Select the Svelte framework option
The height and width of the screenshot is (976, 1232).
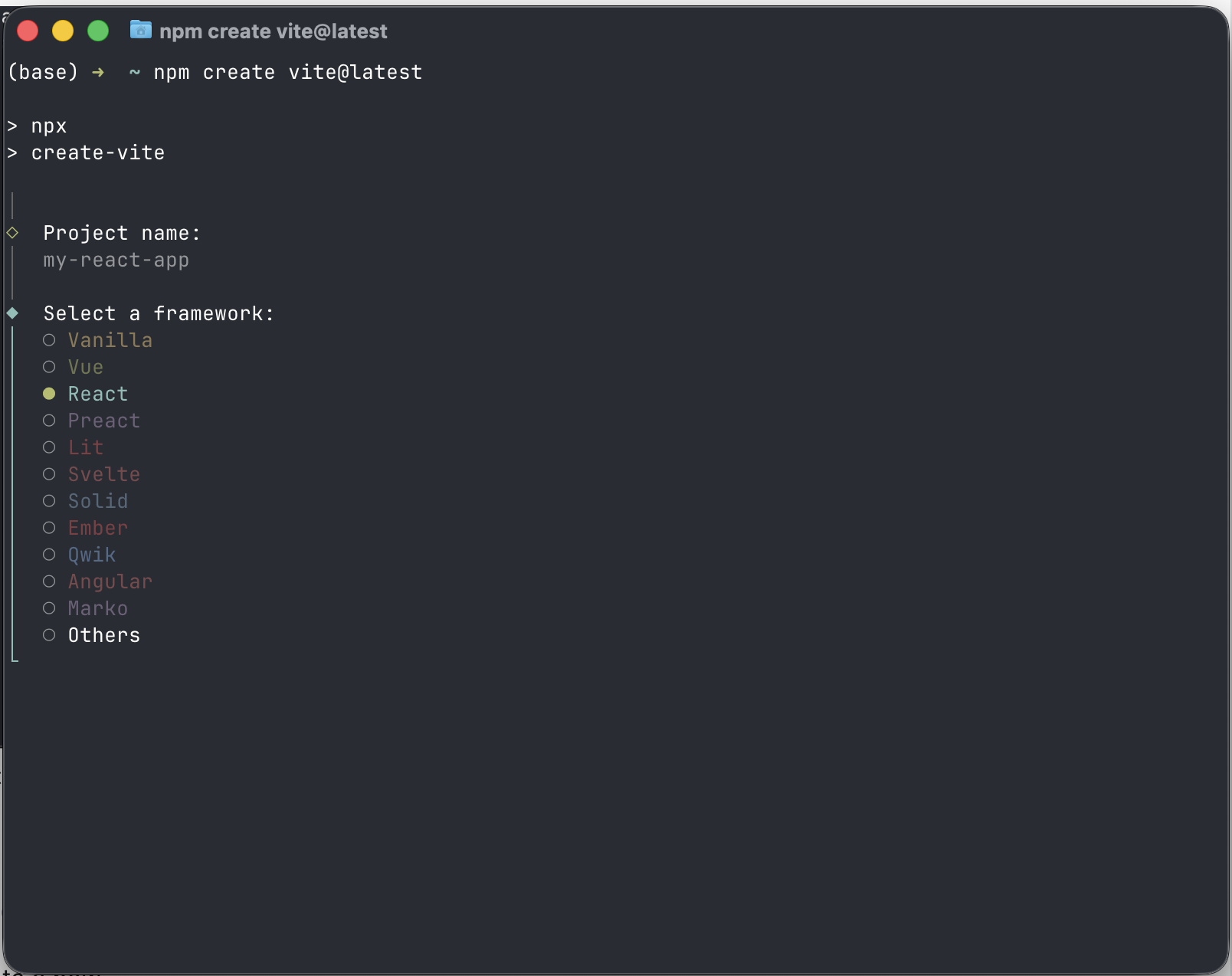103,474
